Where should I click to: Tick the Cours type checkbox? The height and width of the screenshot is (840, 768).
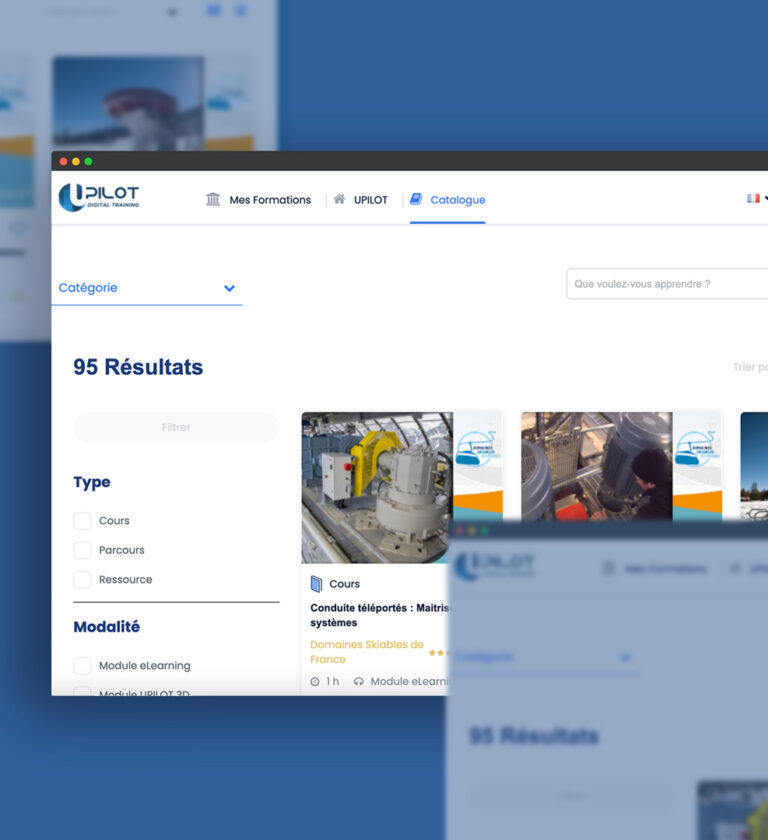[x=82, y=521]
